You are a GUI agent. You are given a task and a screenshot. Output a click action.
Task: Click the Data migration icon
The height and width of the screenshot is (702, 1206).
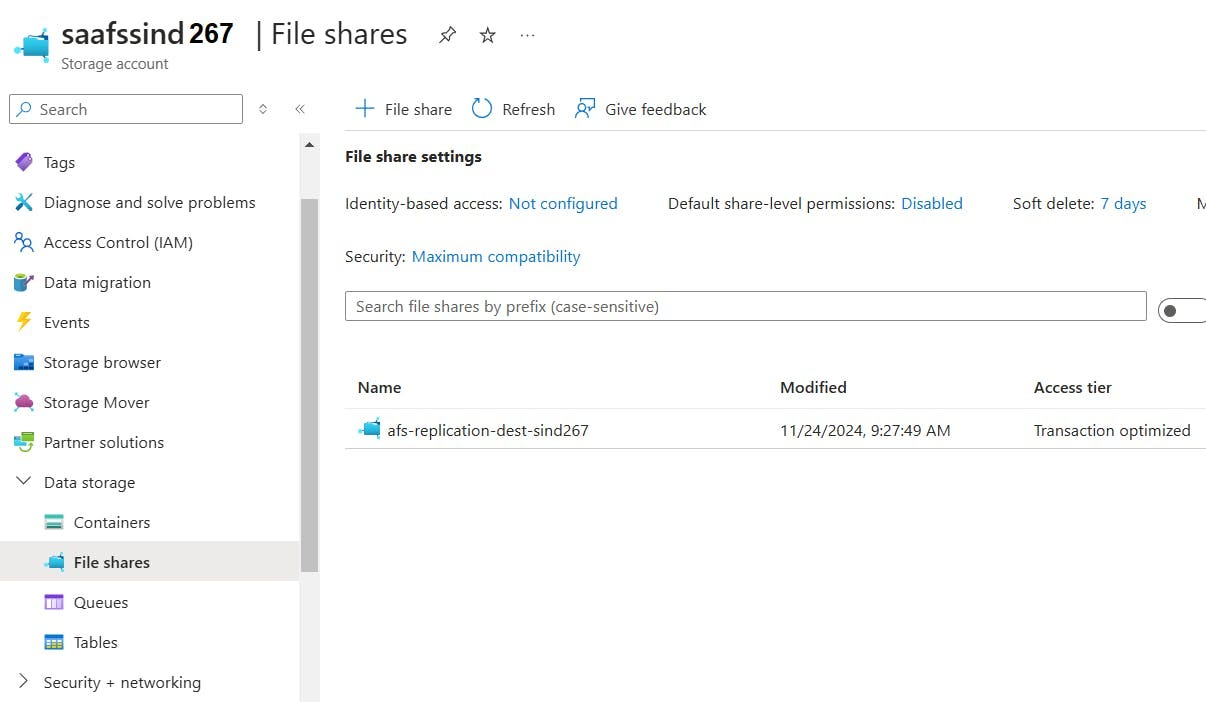tap(24, 282)
